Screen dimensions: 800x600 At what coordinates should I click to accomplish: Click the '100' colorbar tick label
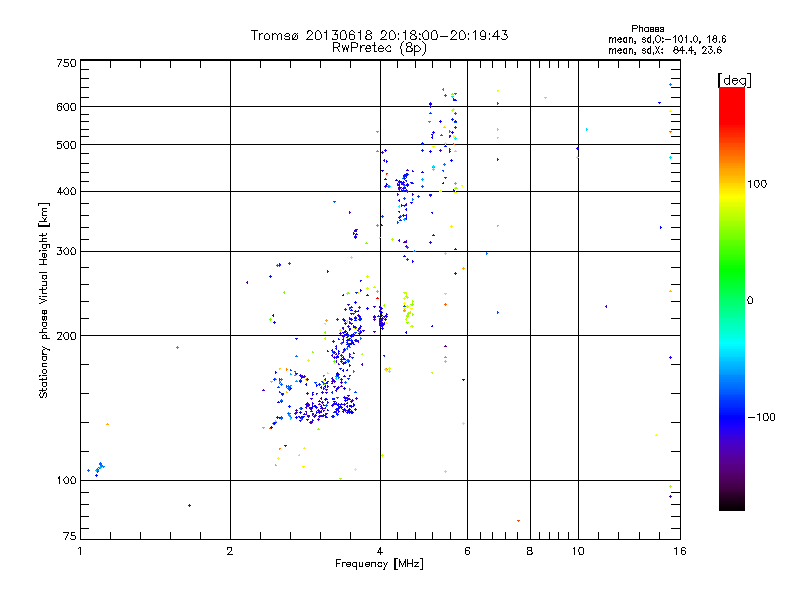[757, 184]
